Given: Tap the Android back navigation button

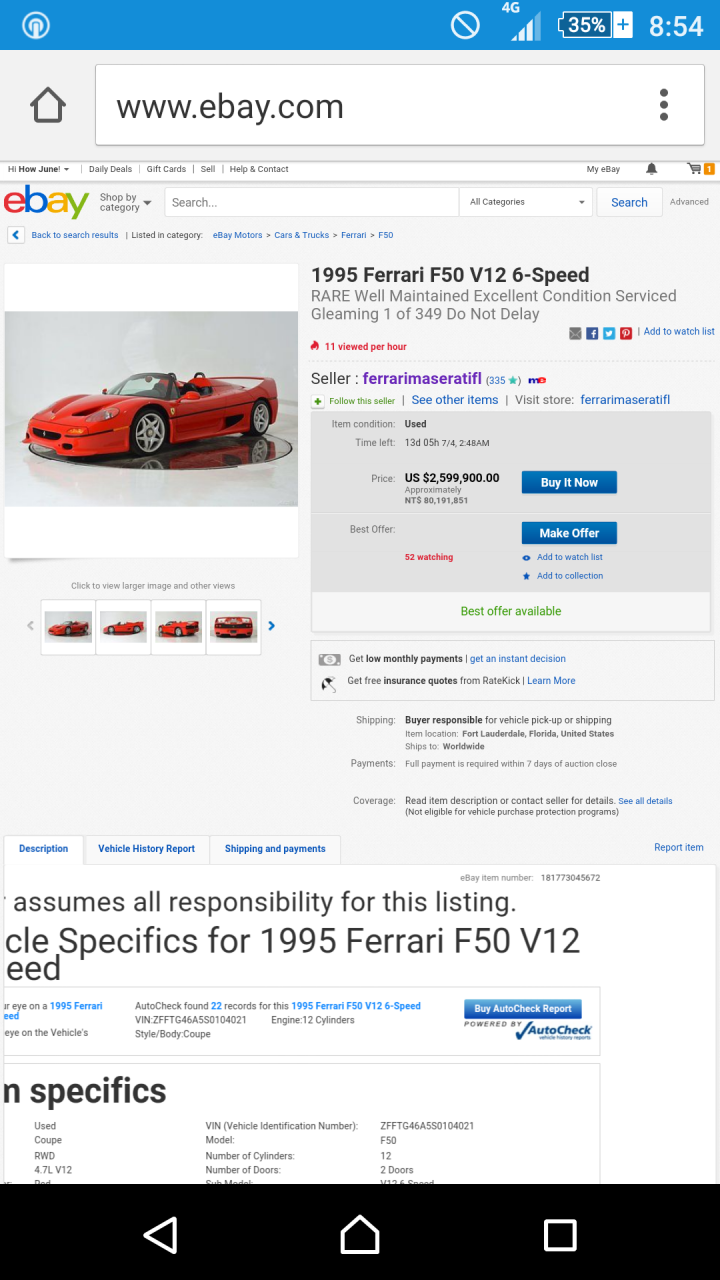Looking at the screenshot, I should point(160,1235).
